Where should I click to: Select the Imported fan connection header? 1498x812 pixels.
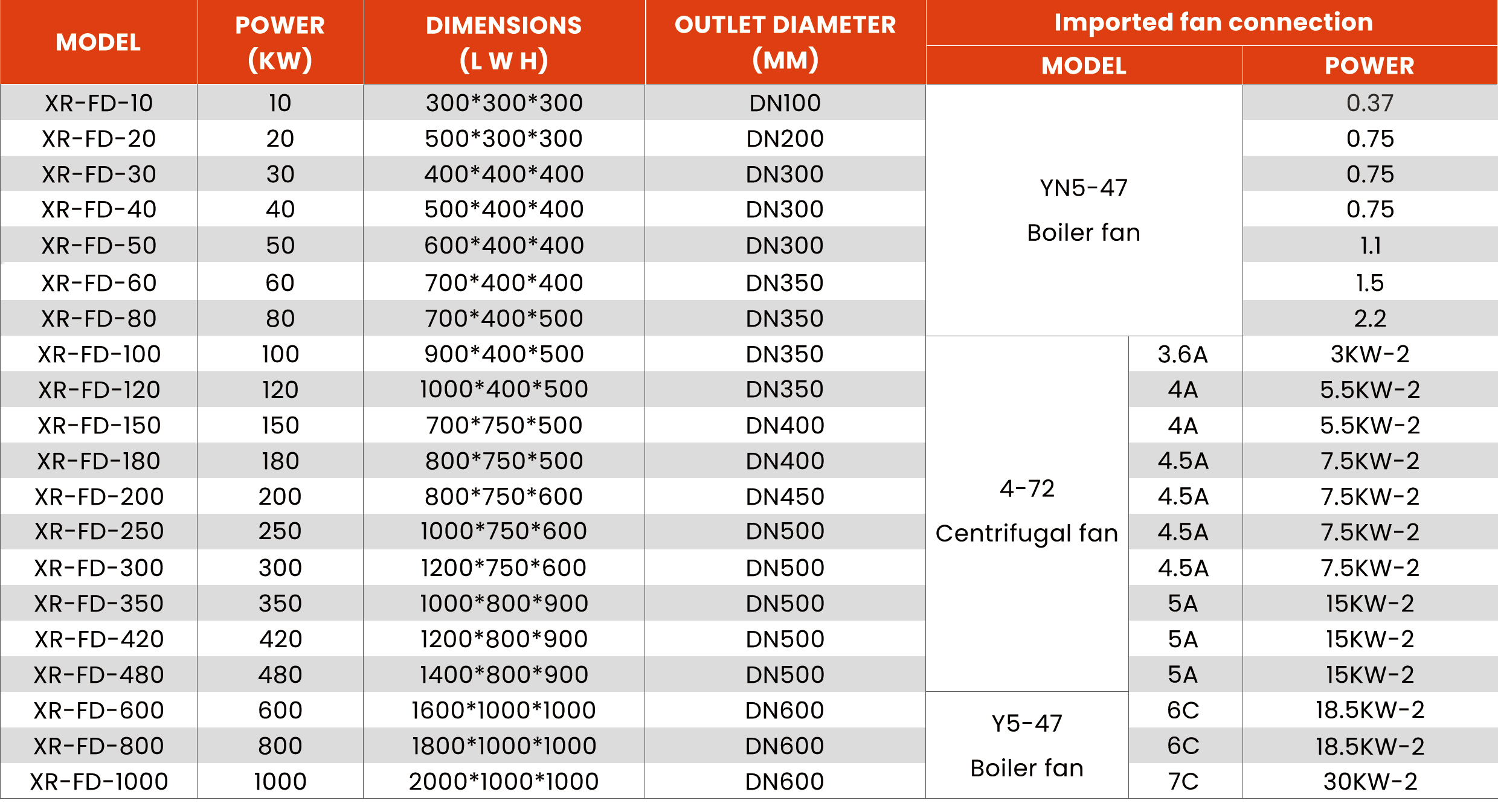(1213, 22)
